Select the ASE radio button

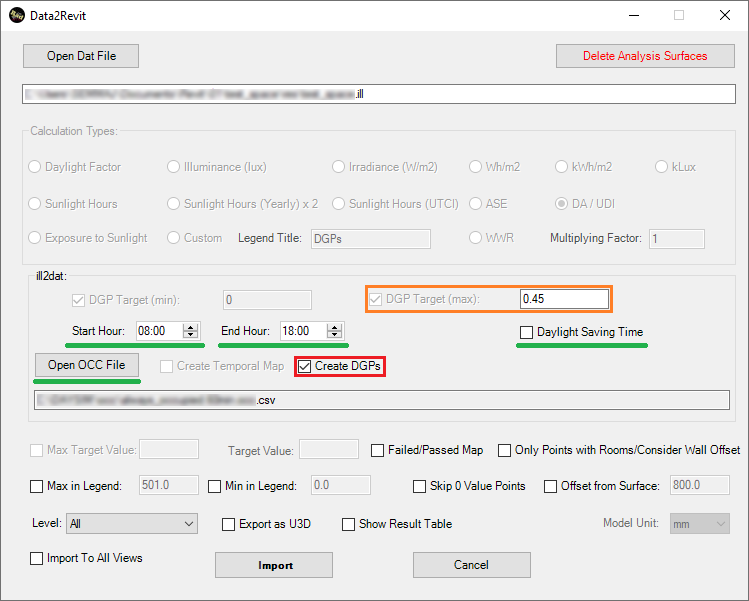pyautogui.click(x=475, y=204)
